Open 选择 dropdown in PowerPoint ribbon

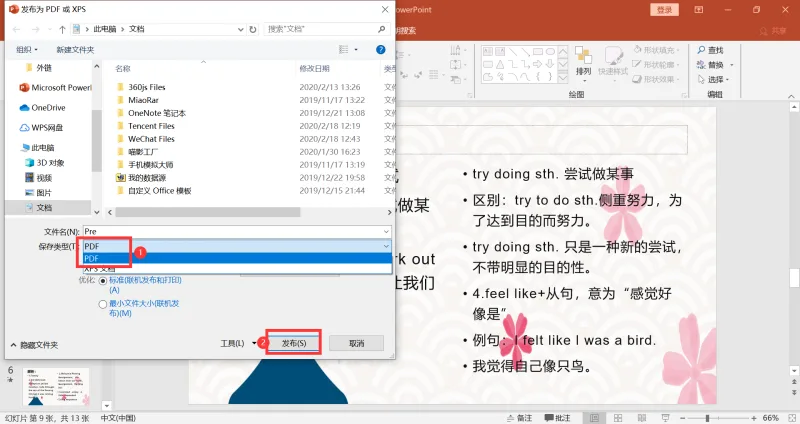[x=714, y=80]
